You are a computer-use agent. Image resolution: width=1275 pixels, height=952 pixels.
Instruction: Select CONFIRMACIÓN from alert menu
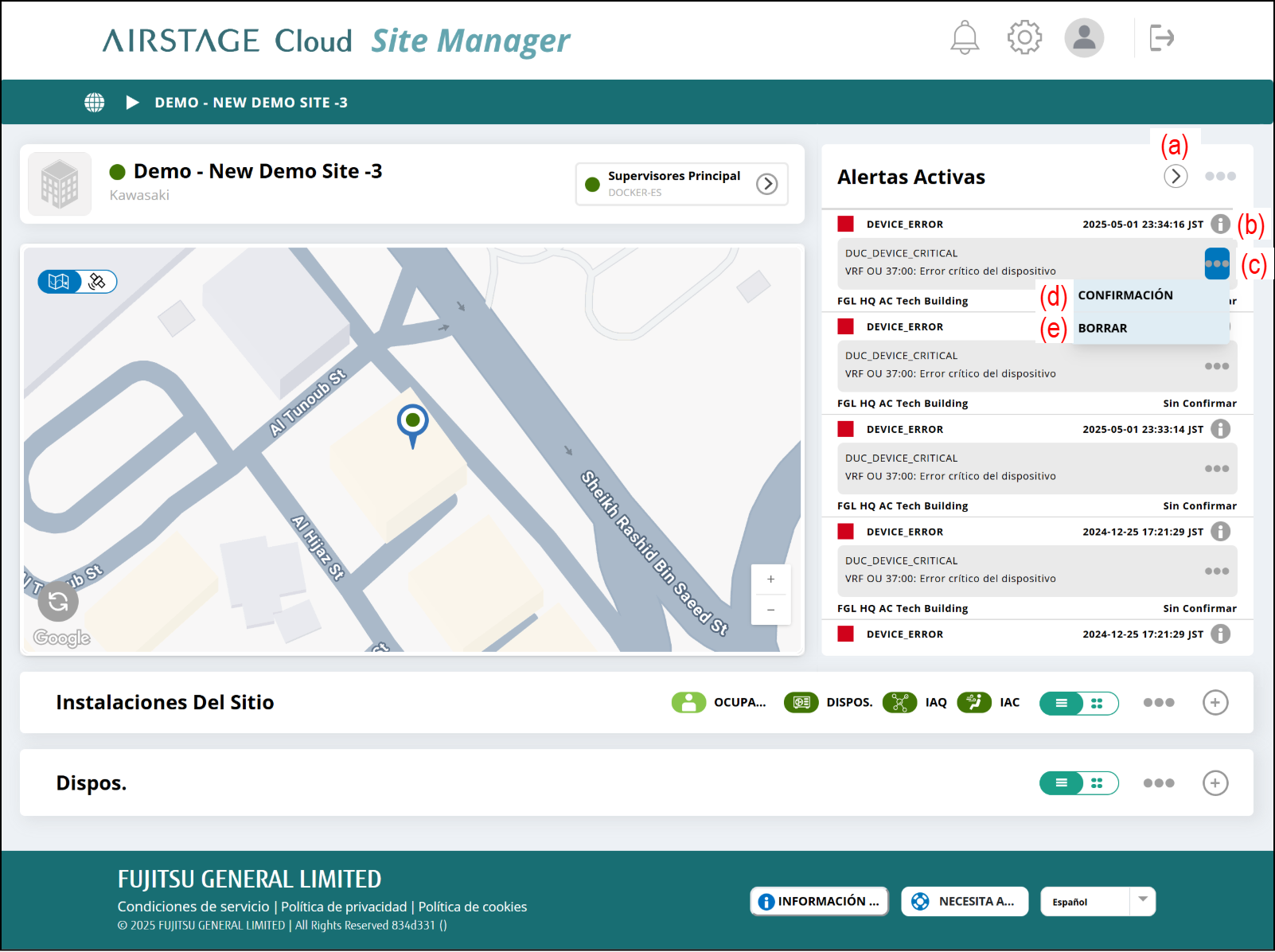tap(1125, 295)
